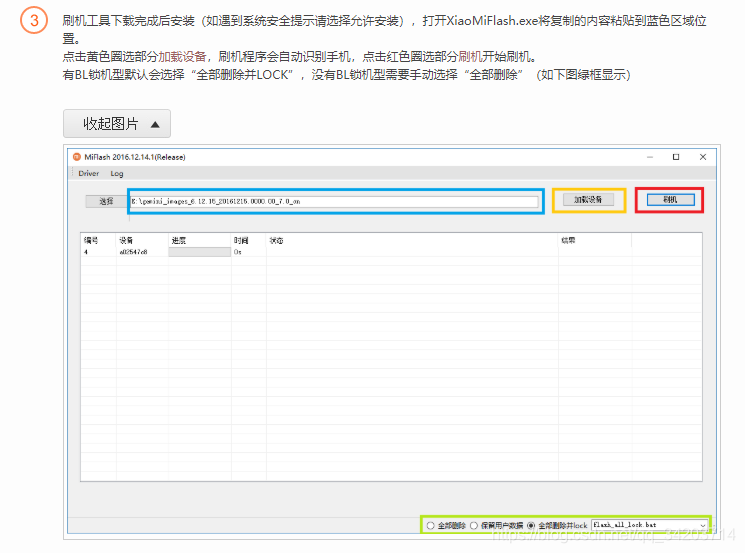Screen dimensions: 745x553
Task: Maximize the MiFlash window
Action: click(x=676, y=157)
